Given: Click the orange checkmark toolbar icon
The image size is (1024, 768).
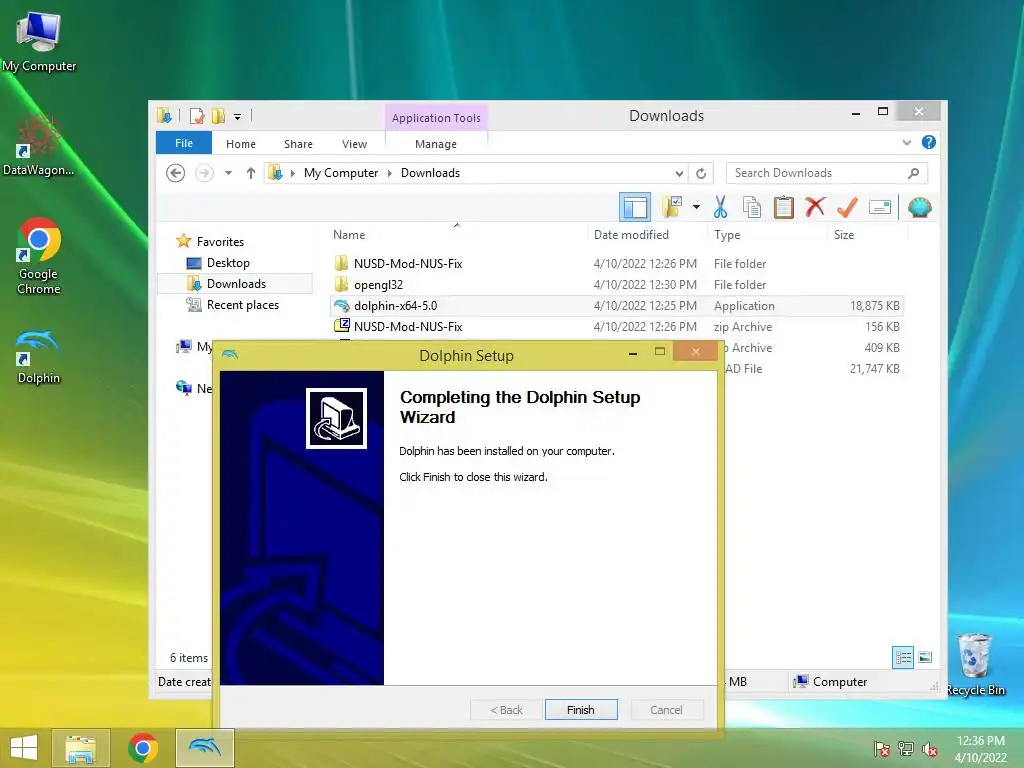Looking at the screenshot, I should [x=847, y=208].
